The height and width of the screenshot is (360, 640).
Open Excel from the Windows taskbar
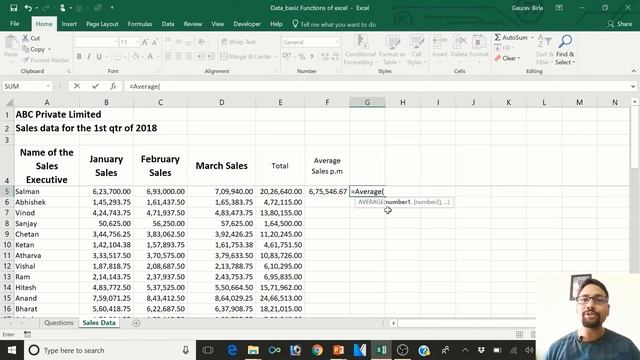(381, 350)
